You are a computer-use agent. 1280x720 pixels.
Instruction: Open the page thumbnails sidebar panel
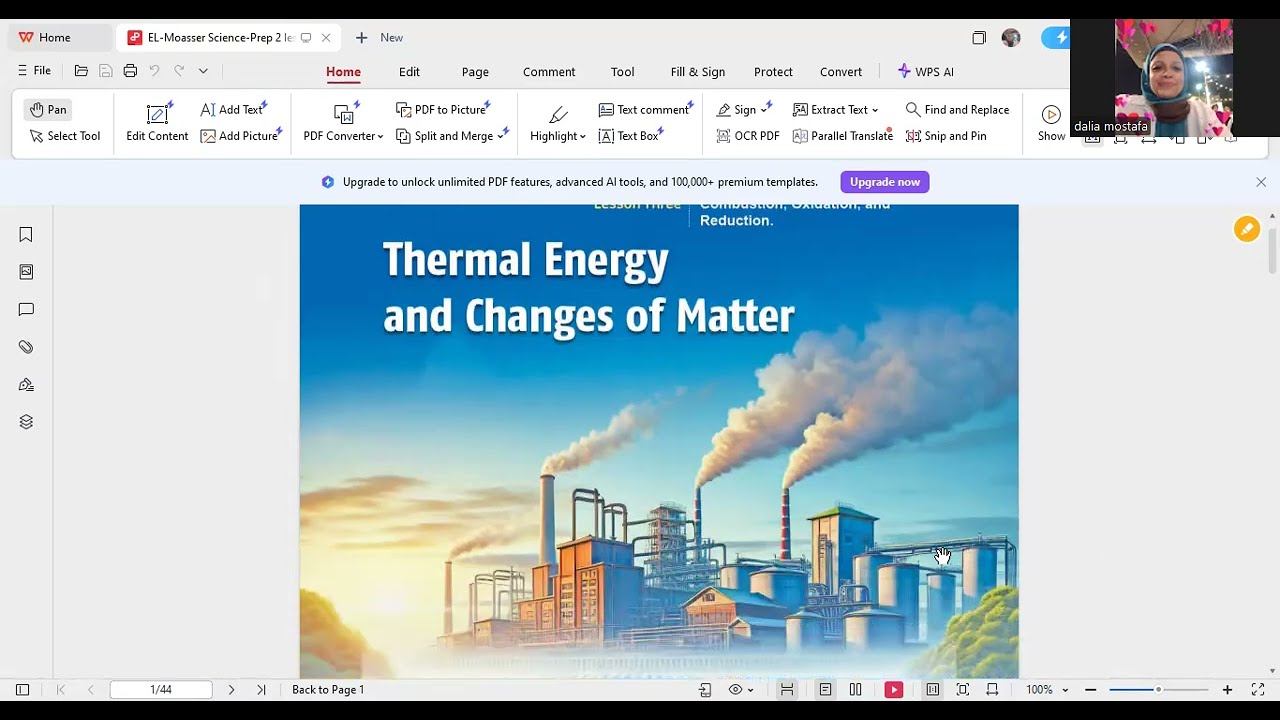tap(26, 272)
